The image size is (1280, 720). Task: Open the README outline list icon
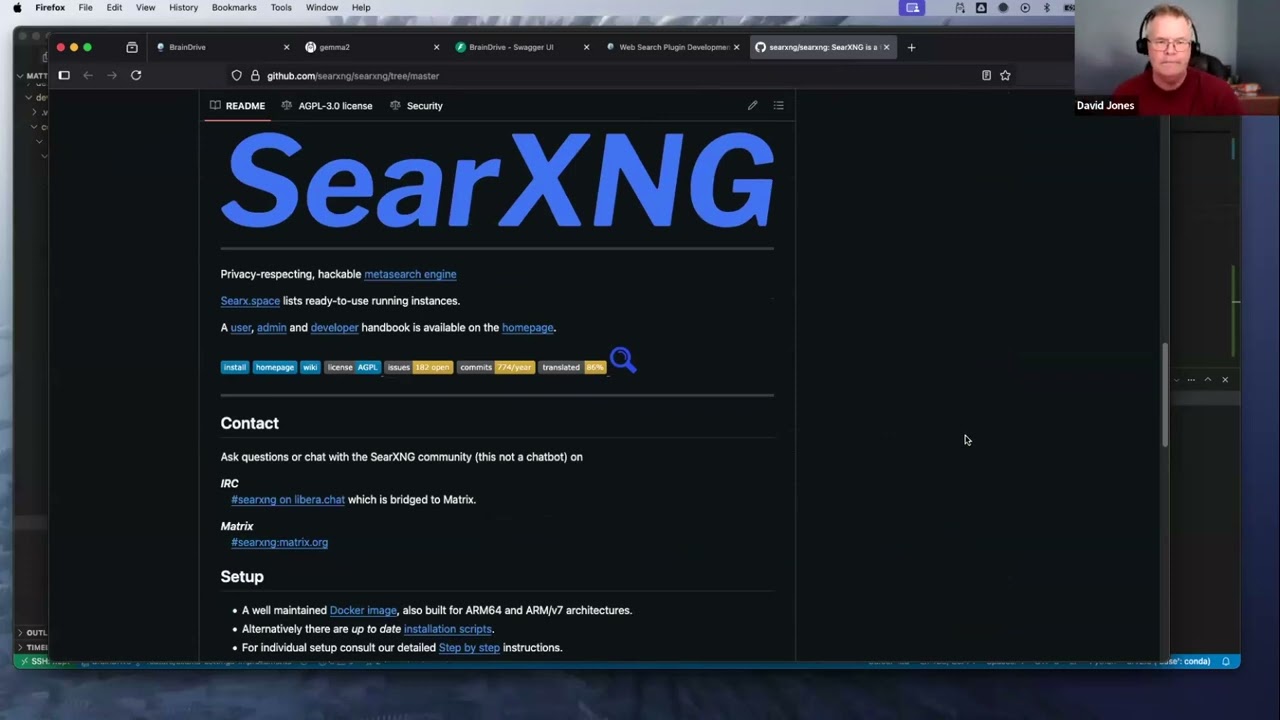(778, 105)
